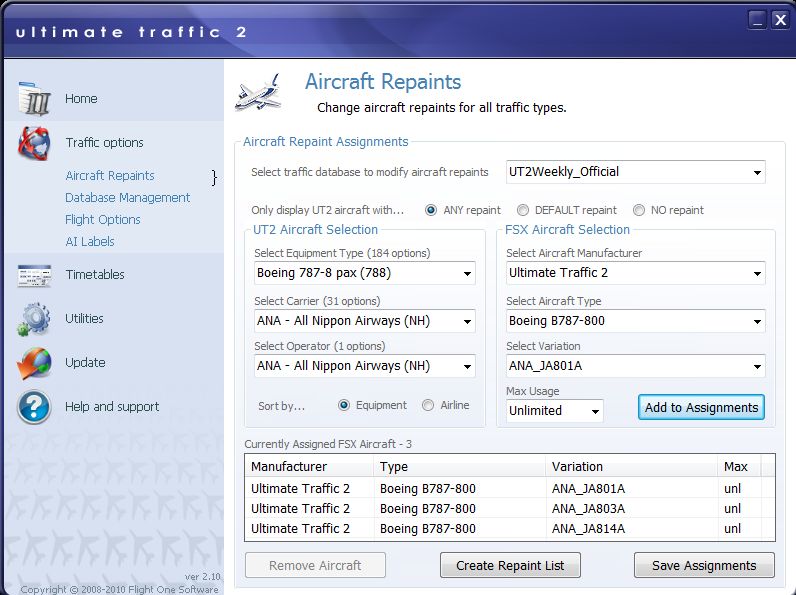Viewport: 796px width, 595px height.
Task: Open Database Management link
Action: (127, 197)
